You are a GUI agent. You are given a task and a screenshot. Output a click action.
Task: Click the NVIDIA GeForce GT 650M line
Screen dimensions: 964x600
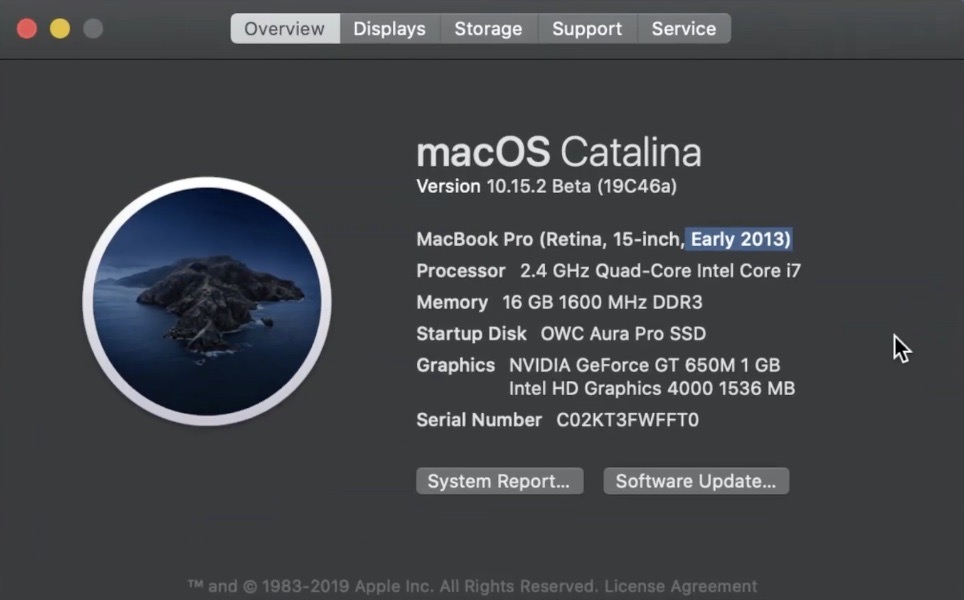644,365
